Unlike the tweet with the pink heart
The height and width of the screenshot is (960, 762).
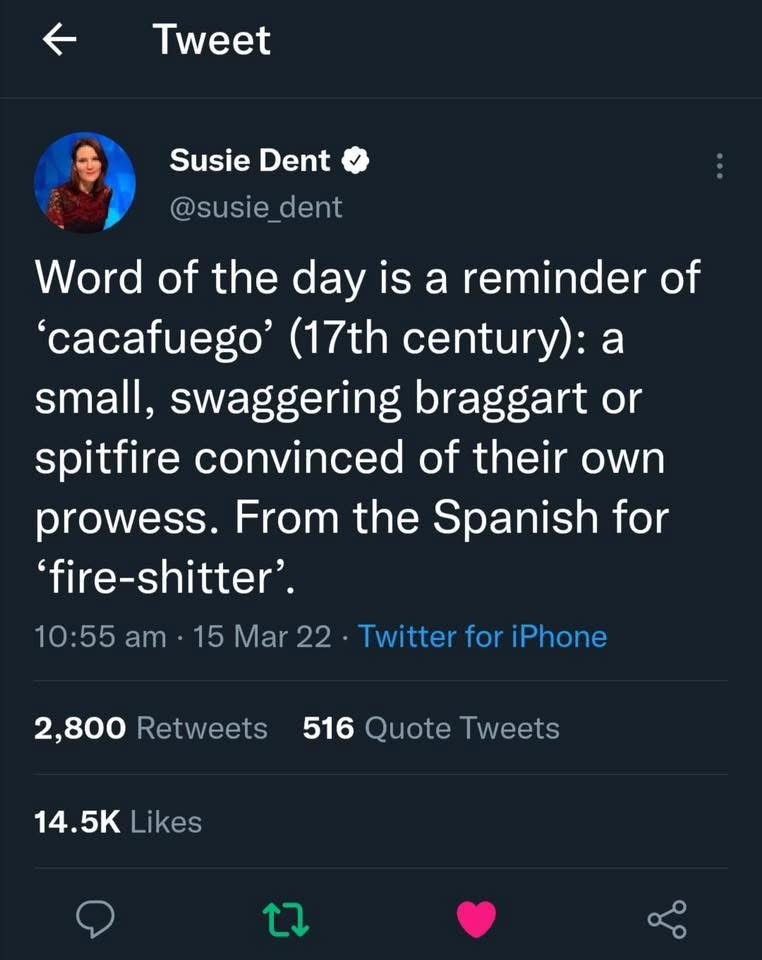pyautogui.click(x=475, y=919)
